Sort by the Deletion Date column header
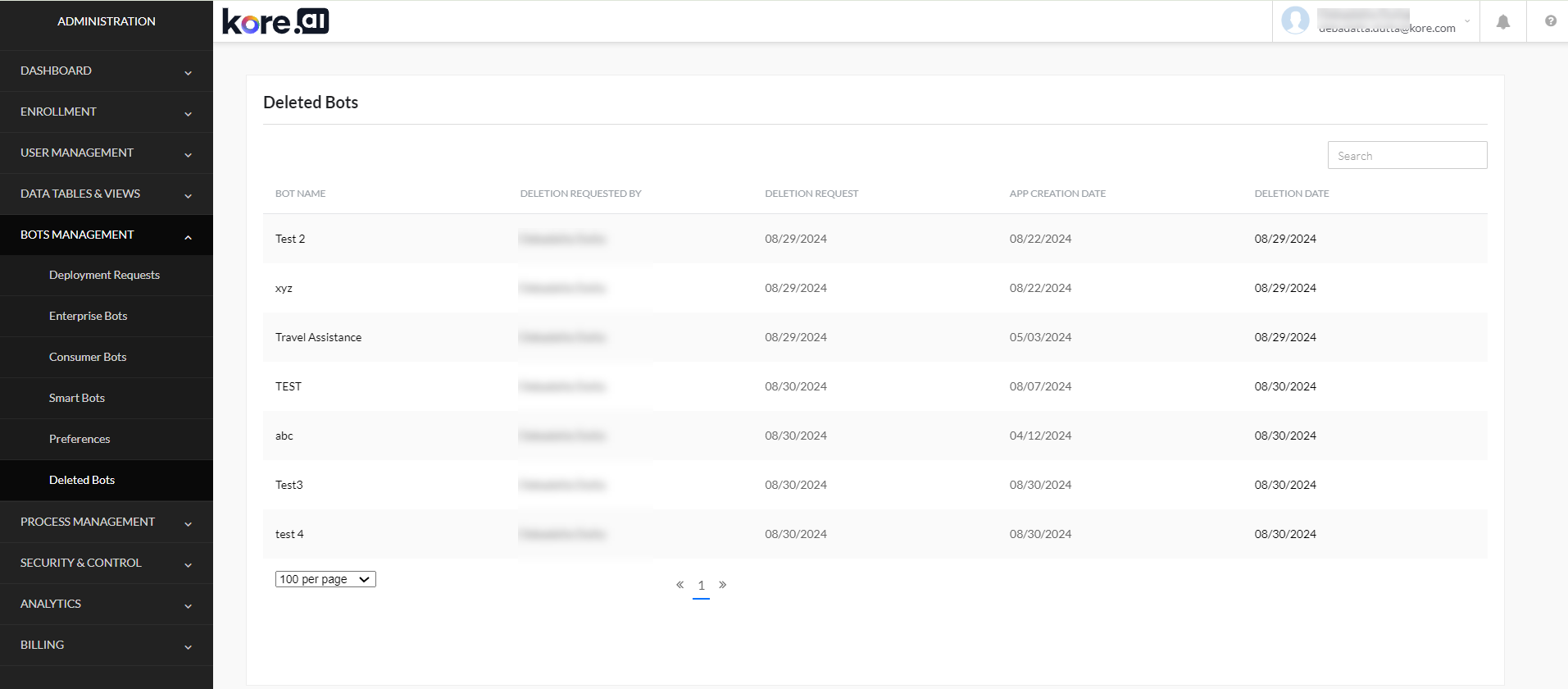1568x689 pixels. 1291,194
